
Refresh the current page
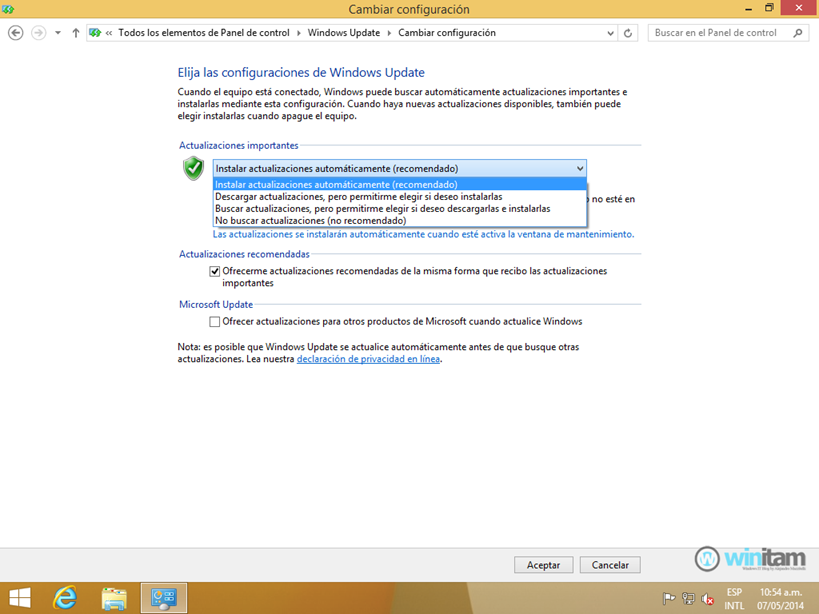coord(628,32)
